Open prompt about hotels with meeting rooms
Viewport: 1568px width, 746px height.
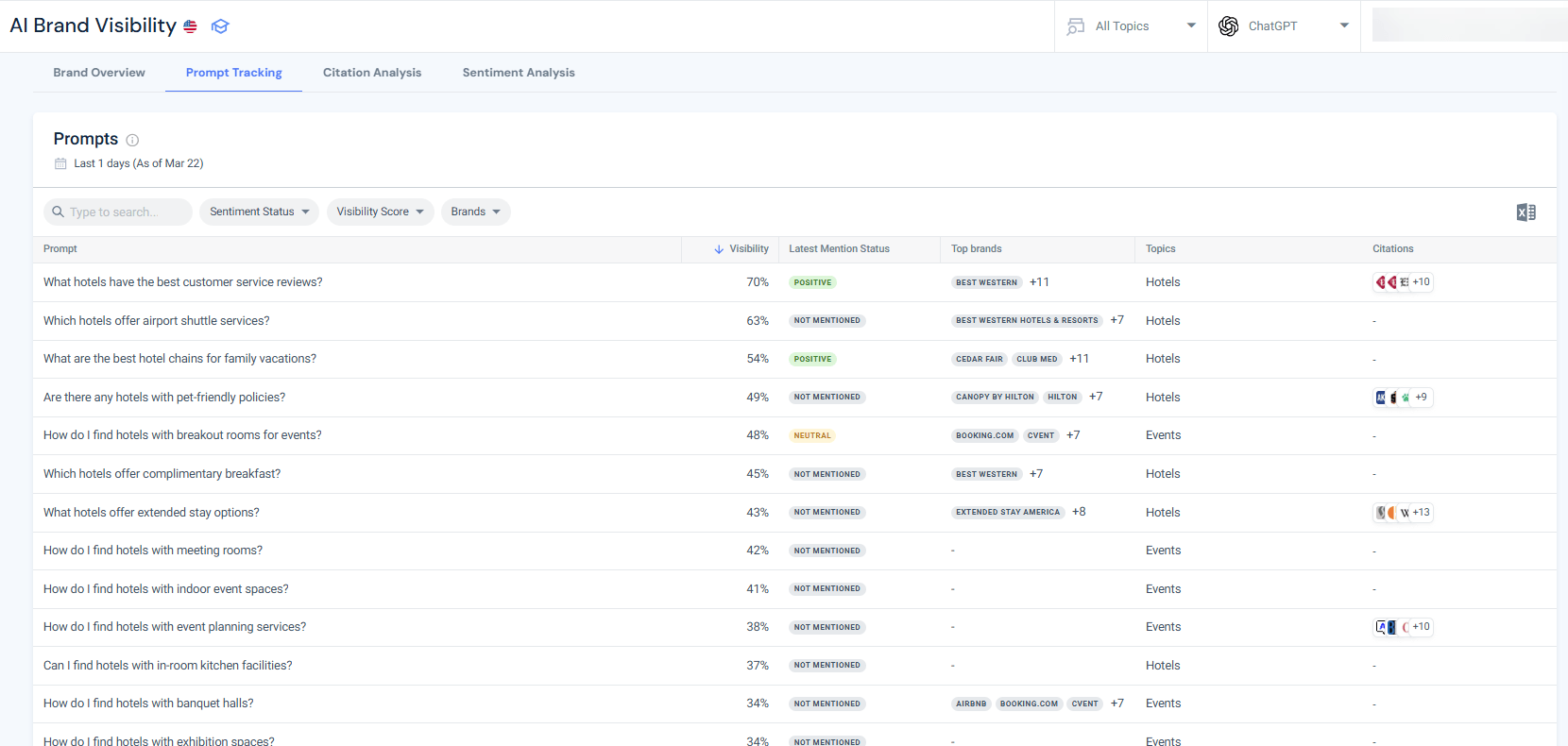tap(153, 551)
